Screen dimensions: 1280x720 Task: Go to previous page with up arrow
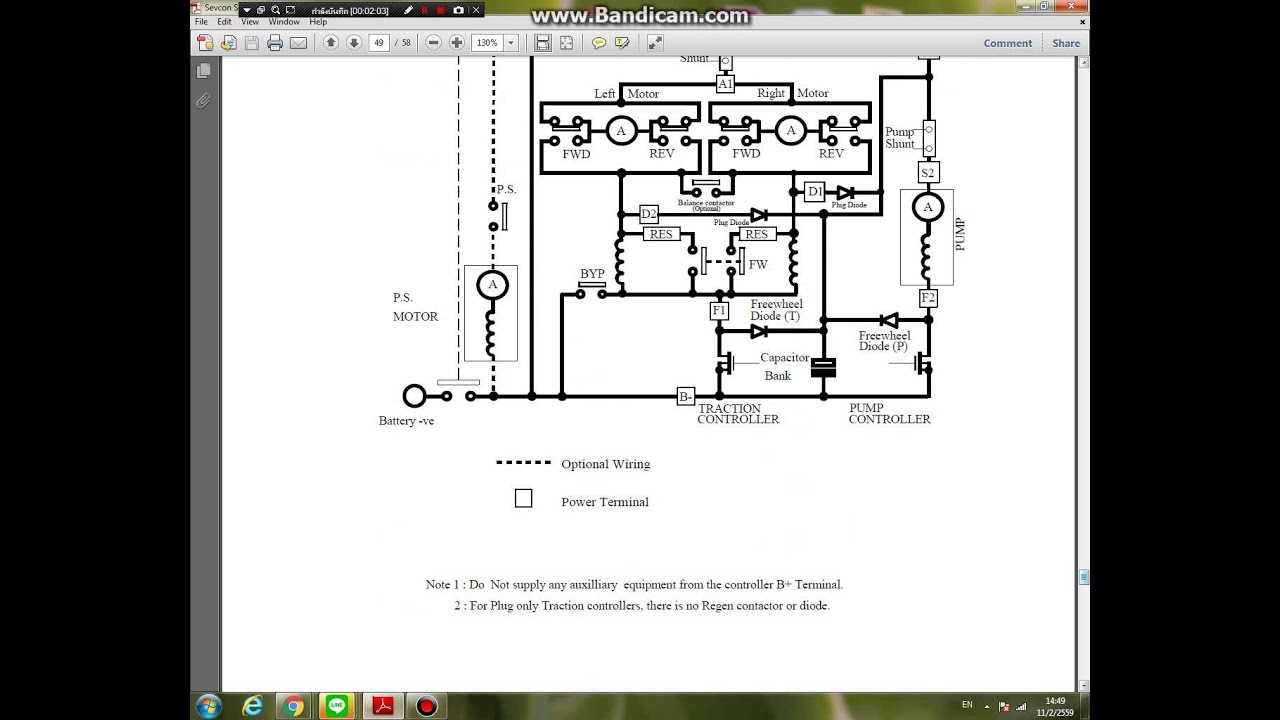click(x=331, y=43)
